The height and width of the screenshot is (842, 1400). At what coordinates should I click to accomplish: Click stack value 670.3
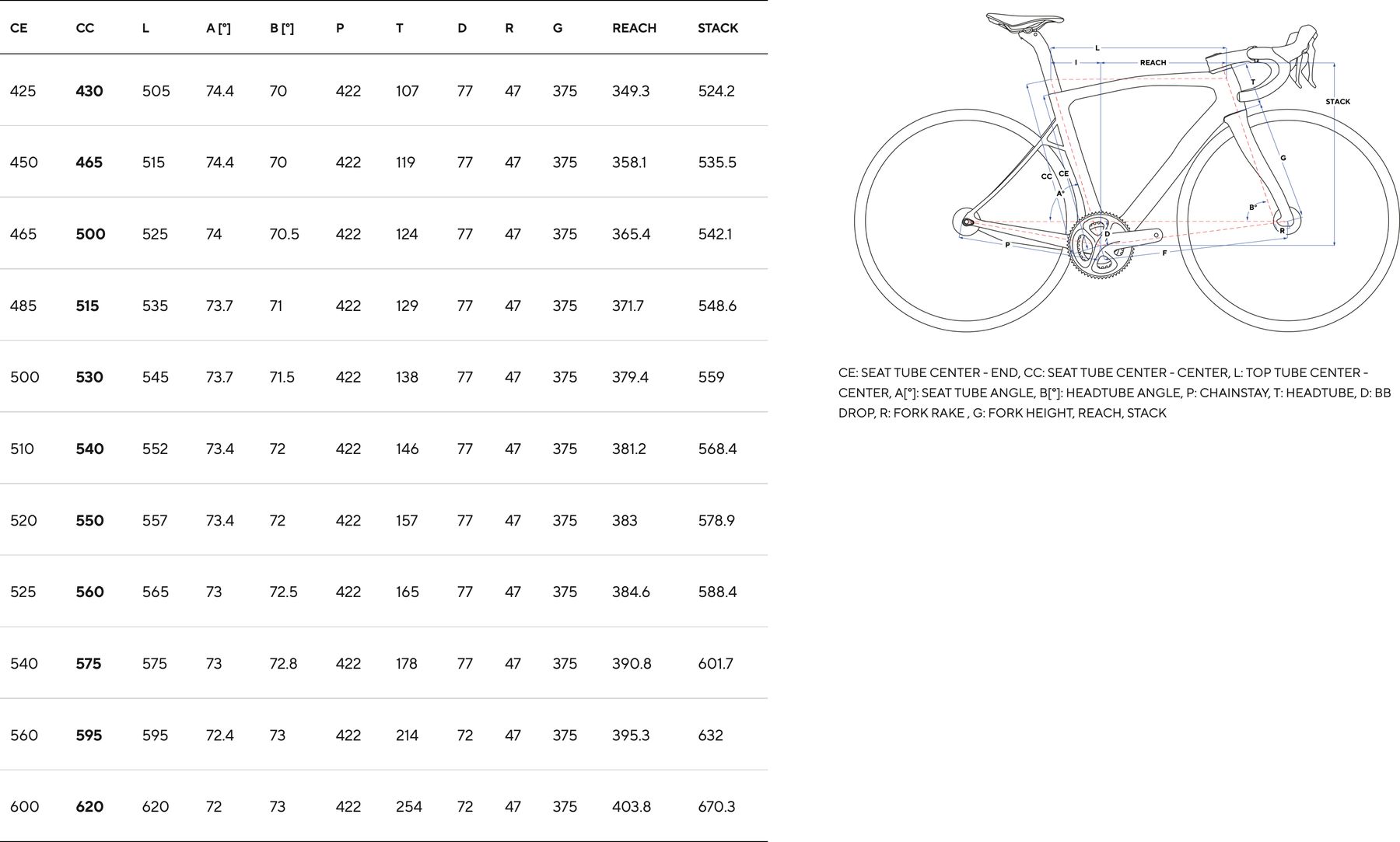(x=716, y=807)
